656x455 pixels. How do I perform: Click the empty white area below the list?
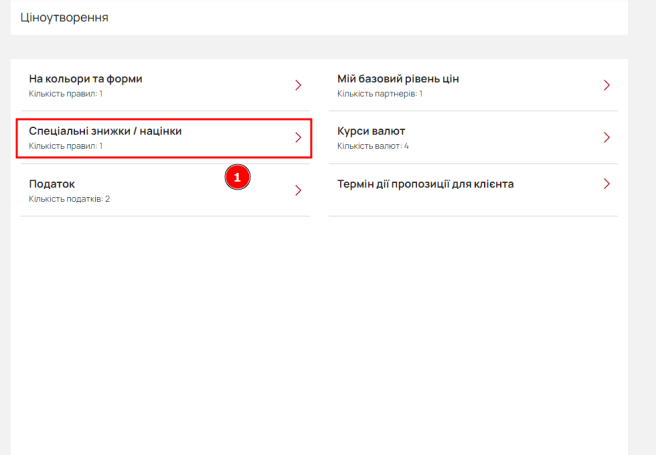pyautogui.click(x=319, y=335)
